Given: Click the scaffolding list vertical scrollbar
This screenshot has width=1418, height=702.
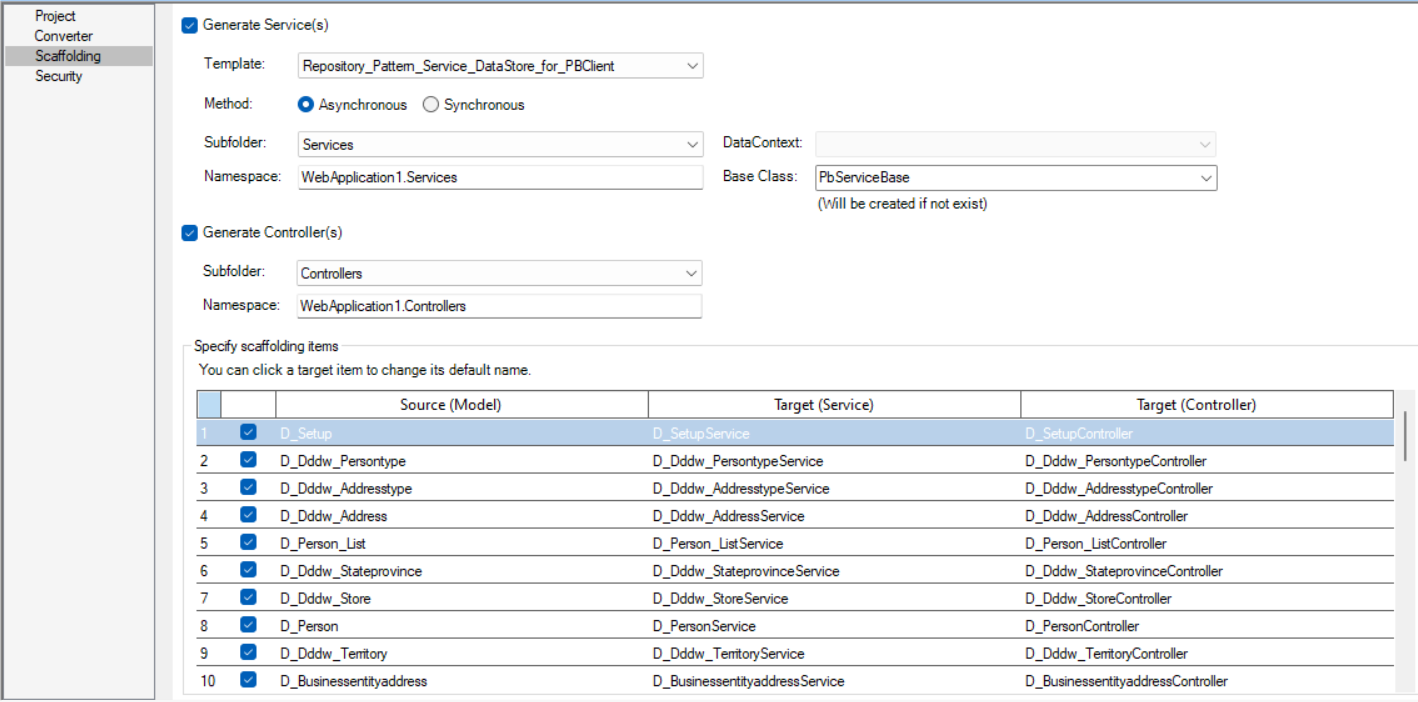Looking at the screenshot, I should click(x=1405, y=435).
